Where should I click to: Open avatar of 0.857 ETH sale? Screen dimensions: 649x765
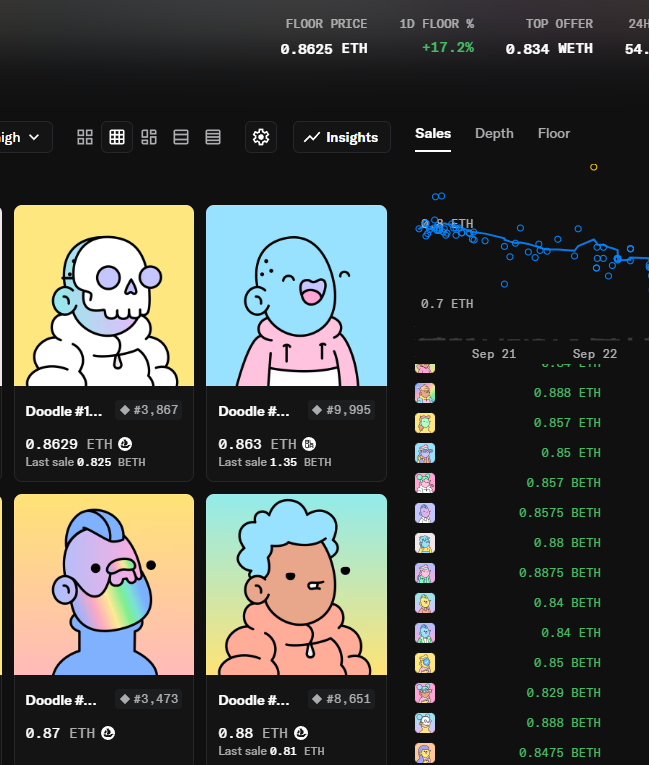pyautogui.click(x=425, y=423)
